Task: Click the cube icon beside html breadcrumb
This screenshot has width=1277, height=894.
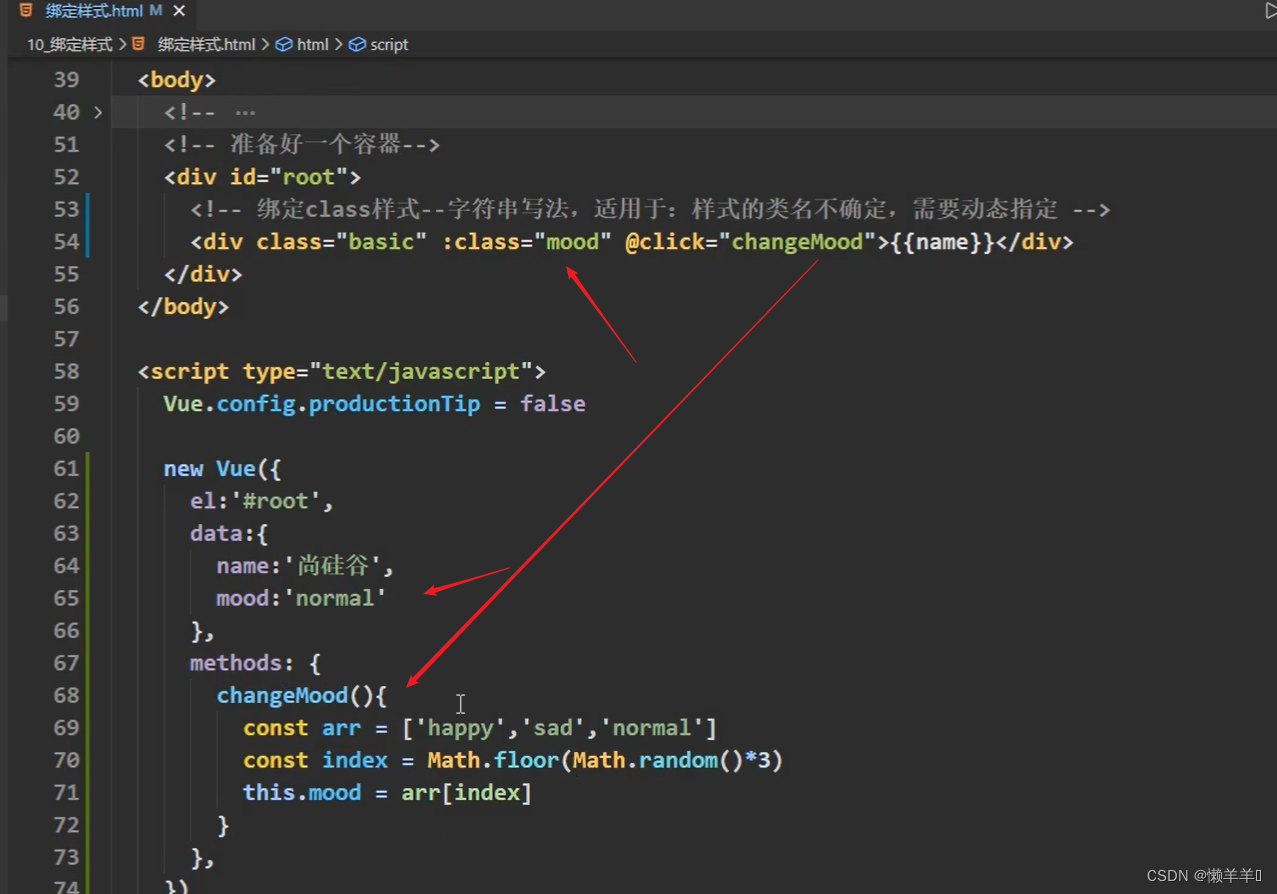Action: click(x=284, y=44)
